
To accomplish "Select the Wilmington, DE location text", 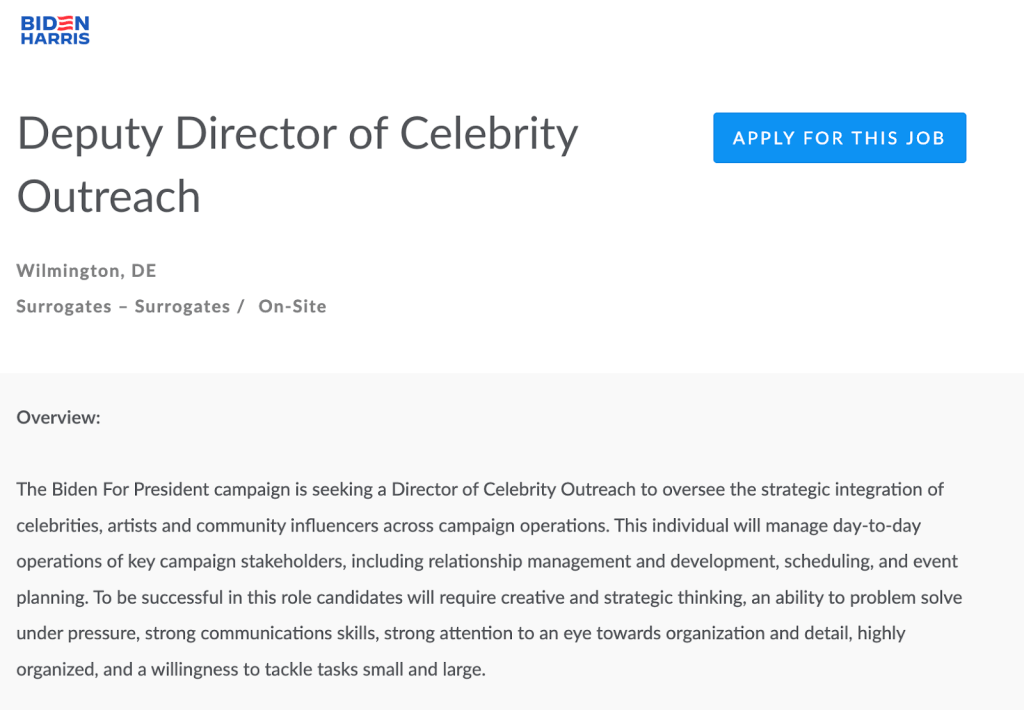I will (86, 271).
